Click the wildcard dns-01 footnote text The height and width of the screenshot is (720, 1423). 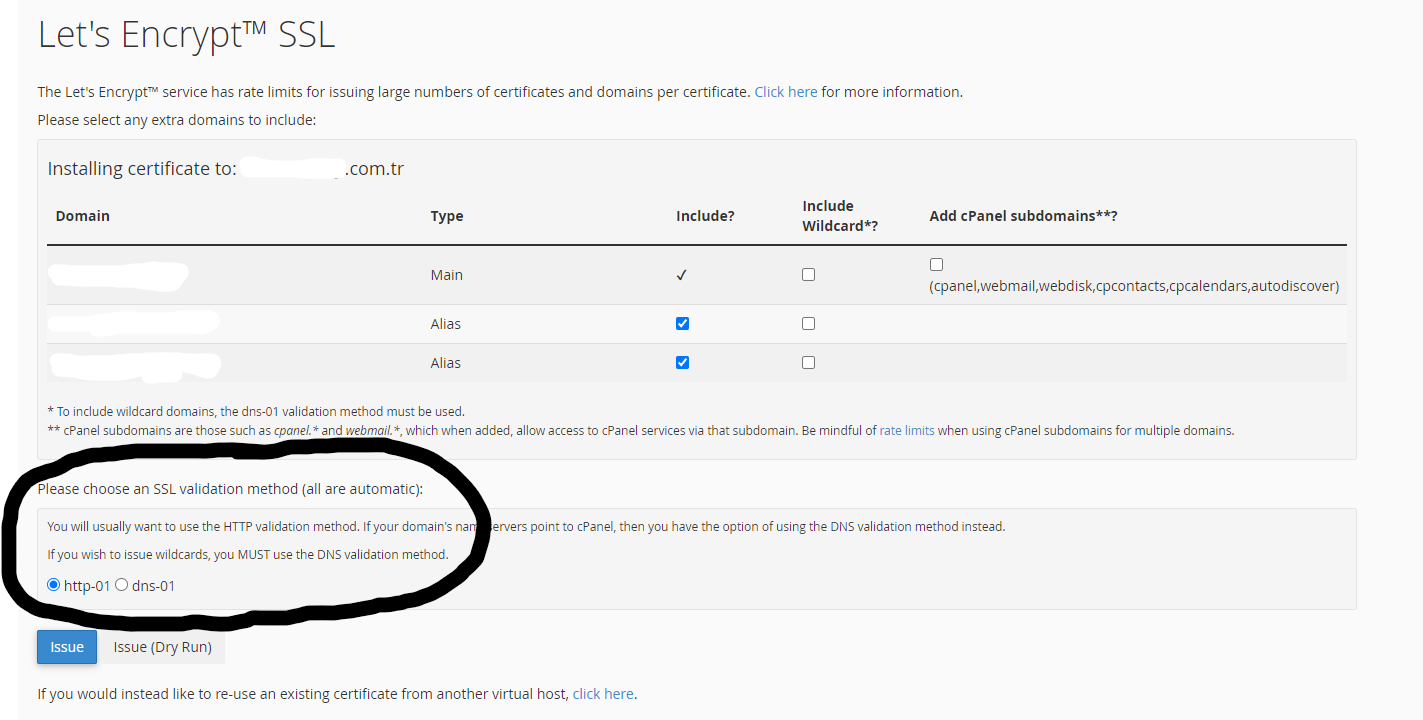pos(256,411)
